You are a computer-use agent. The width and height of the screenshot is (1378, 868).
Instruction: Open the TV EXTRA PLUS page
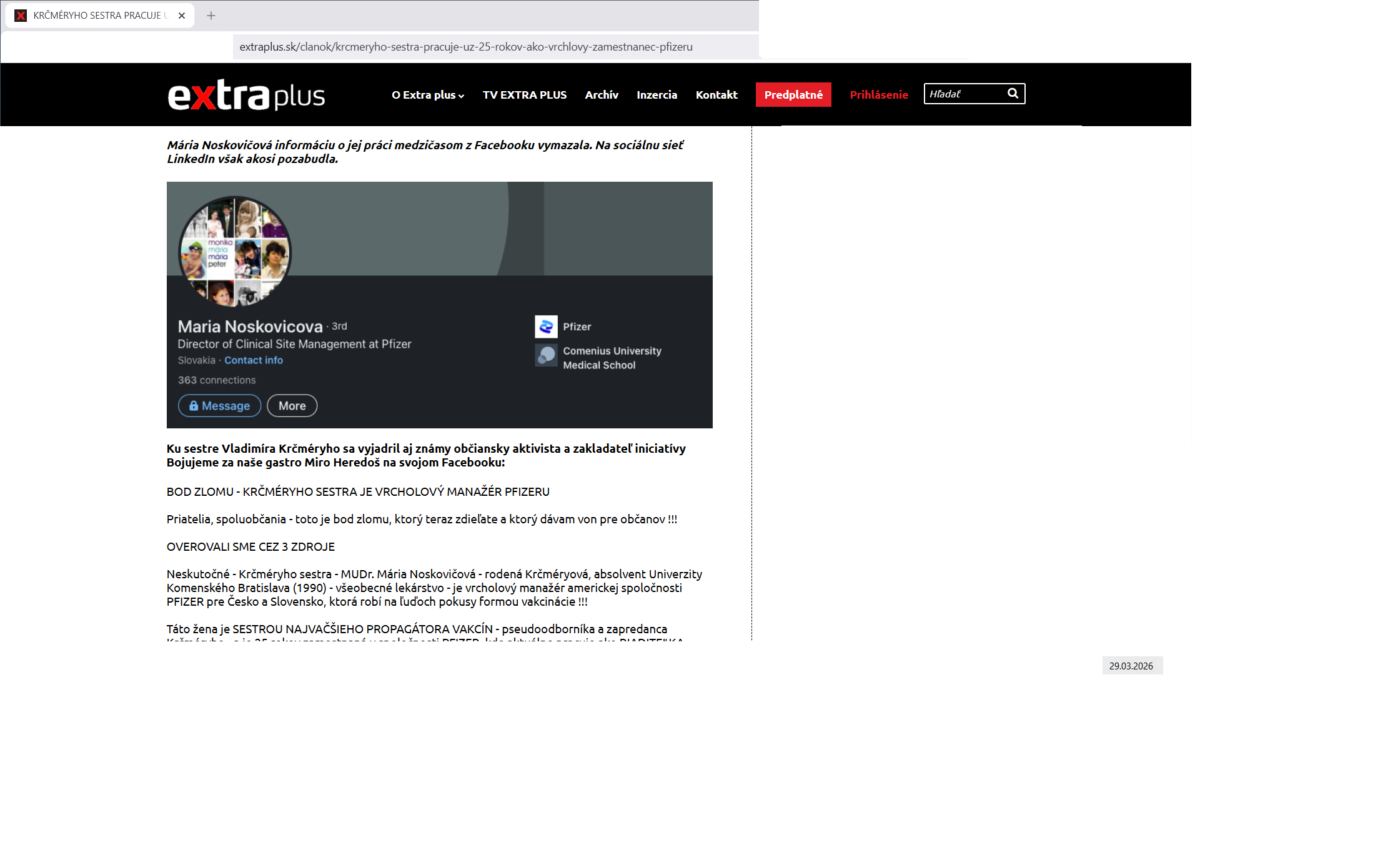524,95
